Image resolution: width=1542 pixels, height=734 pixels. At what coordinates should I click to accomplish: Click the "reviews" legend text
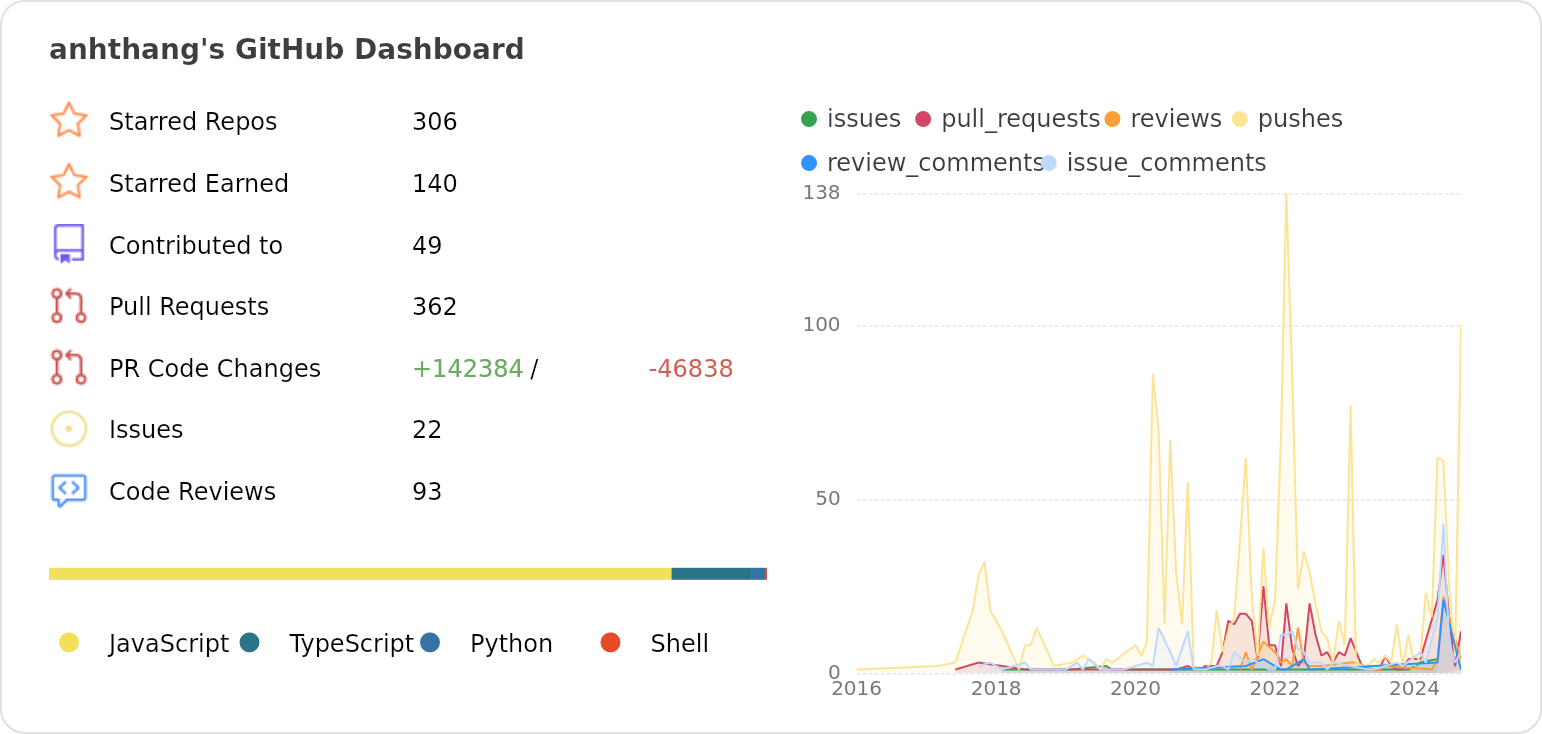pos(1176,119)
